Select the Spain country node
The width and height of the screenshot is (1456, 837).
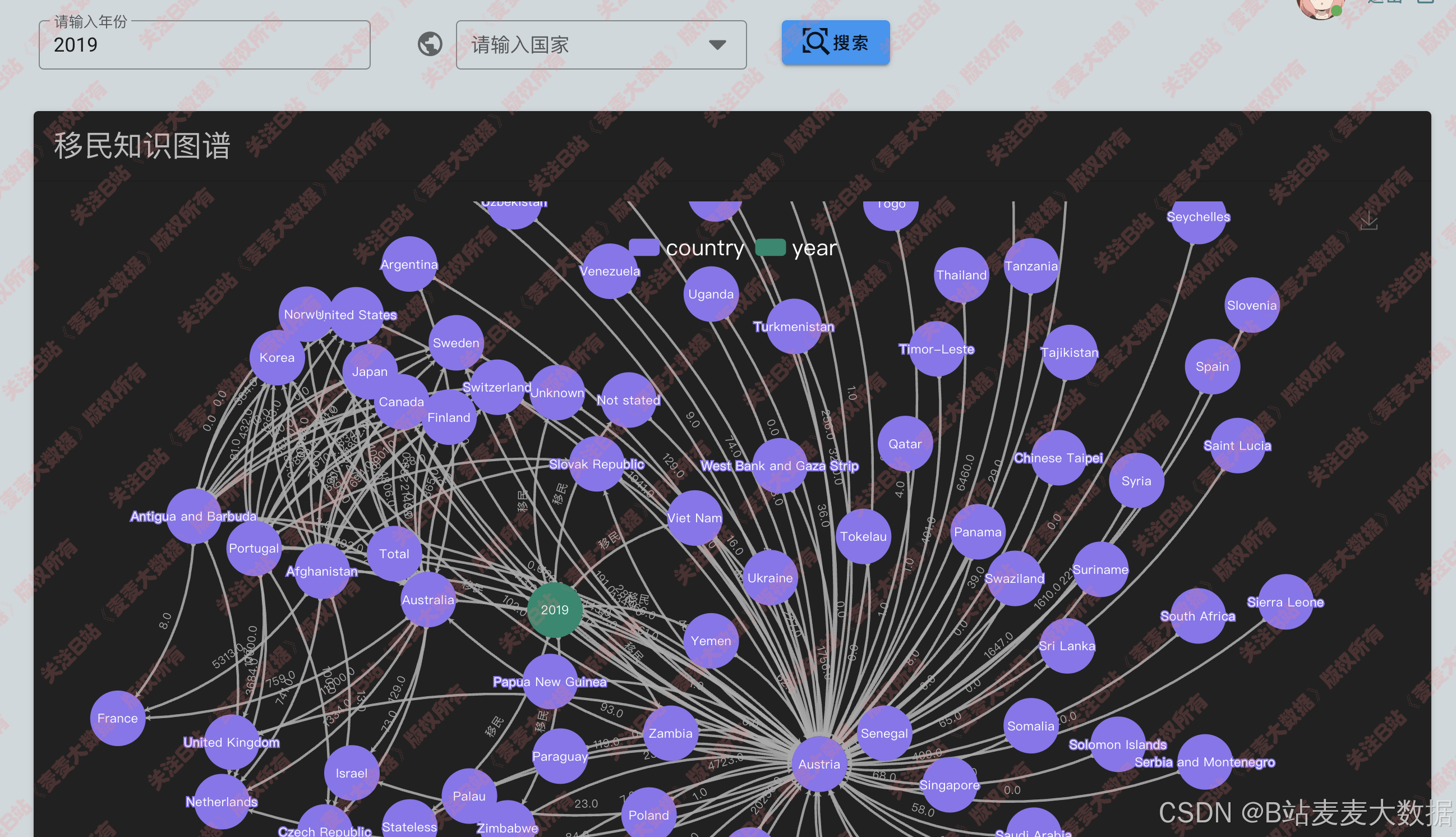1212,366
